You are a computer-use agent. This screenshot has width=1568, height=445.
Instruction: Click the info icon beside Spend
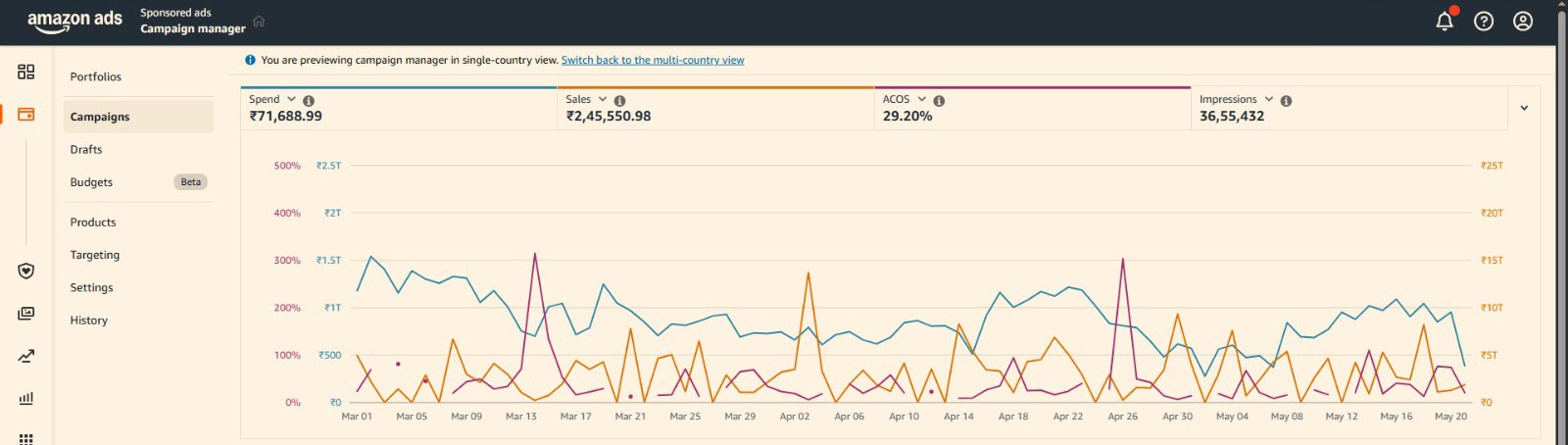point(309,101)
